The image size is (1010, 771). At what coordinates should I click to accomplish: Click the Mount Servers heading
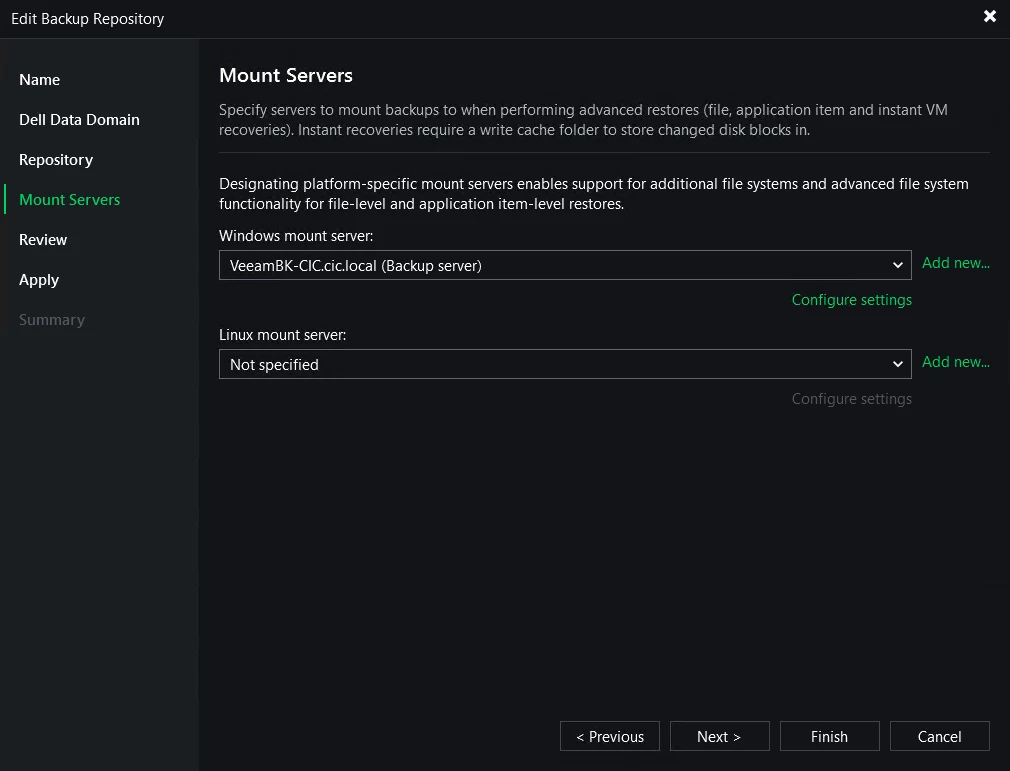click(286, 76)
